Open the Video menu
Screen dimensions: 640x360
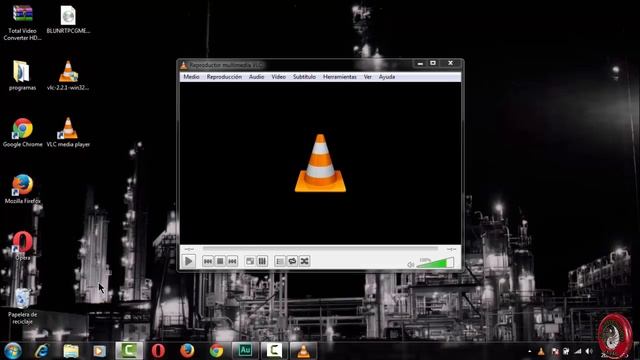(278, 77)
